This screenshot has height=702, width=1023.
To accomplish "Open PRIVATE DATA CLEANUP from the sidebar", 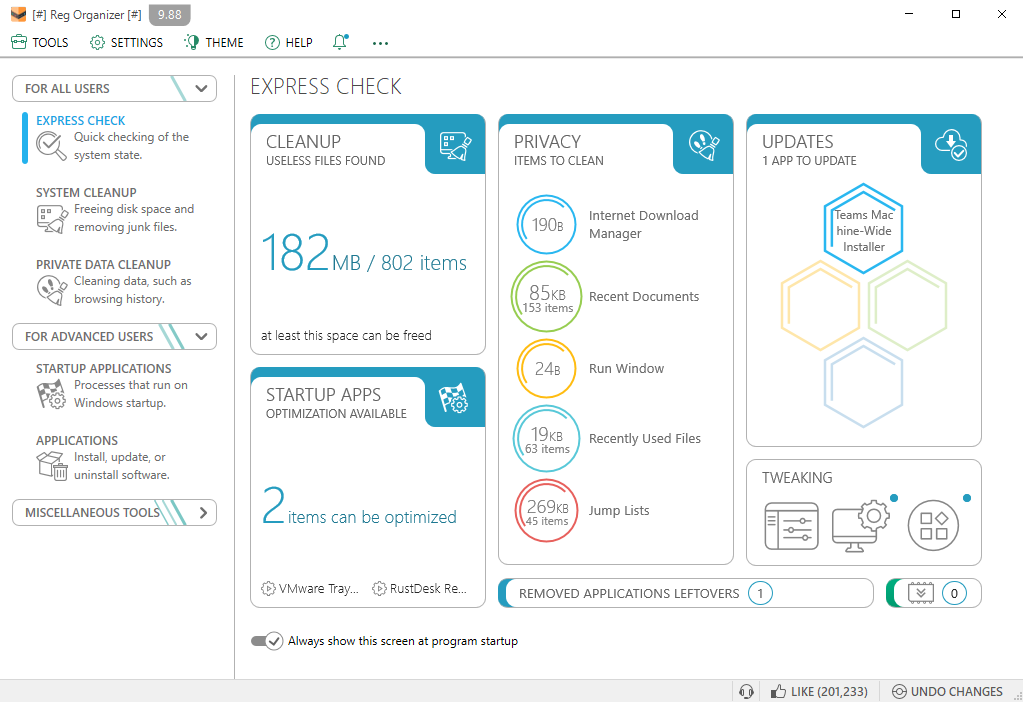I will [103, 264].
